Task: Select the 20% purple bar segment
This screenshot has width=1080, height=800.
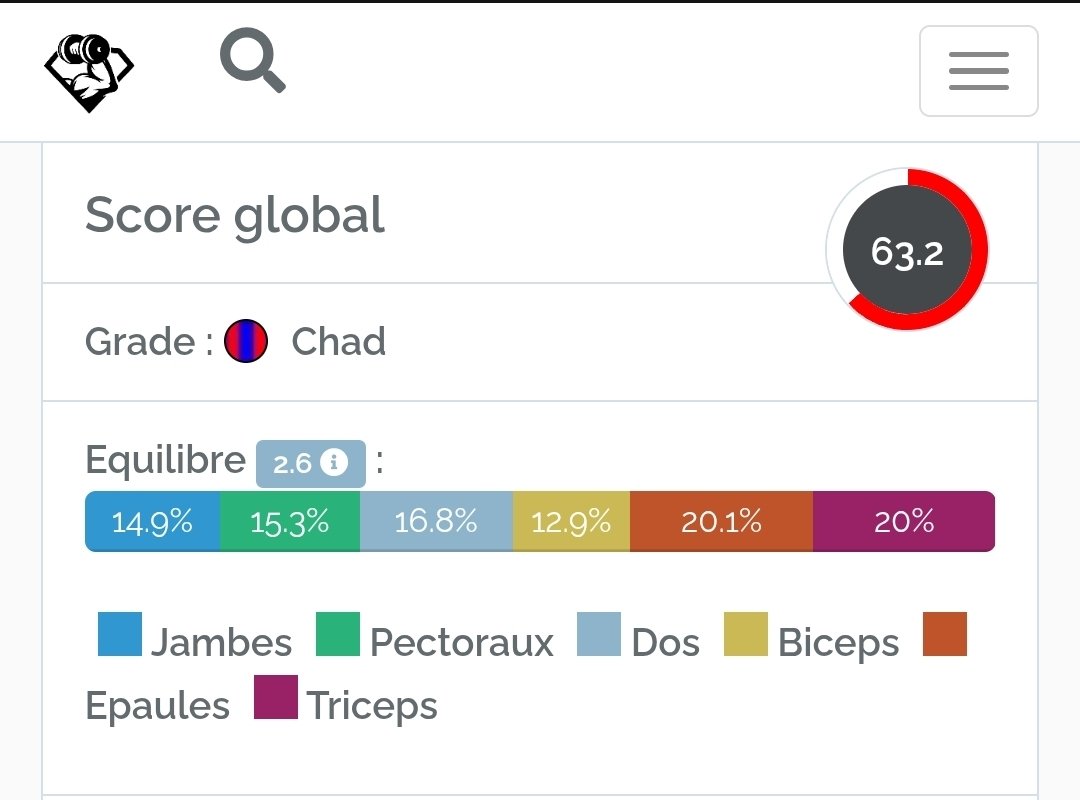Action: pos(904,521)
